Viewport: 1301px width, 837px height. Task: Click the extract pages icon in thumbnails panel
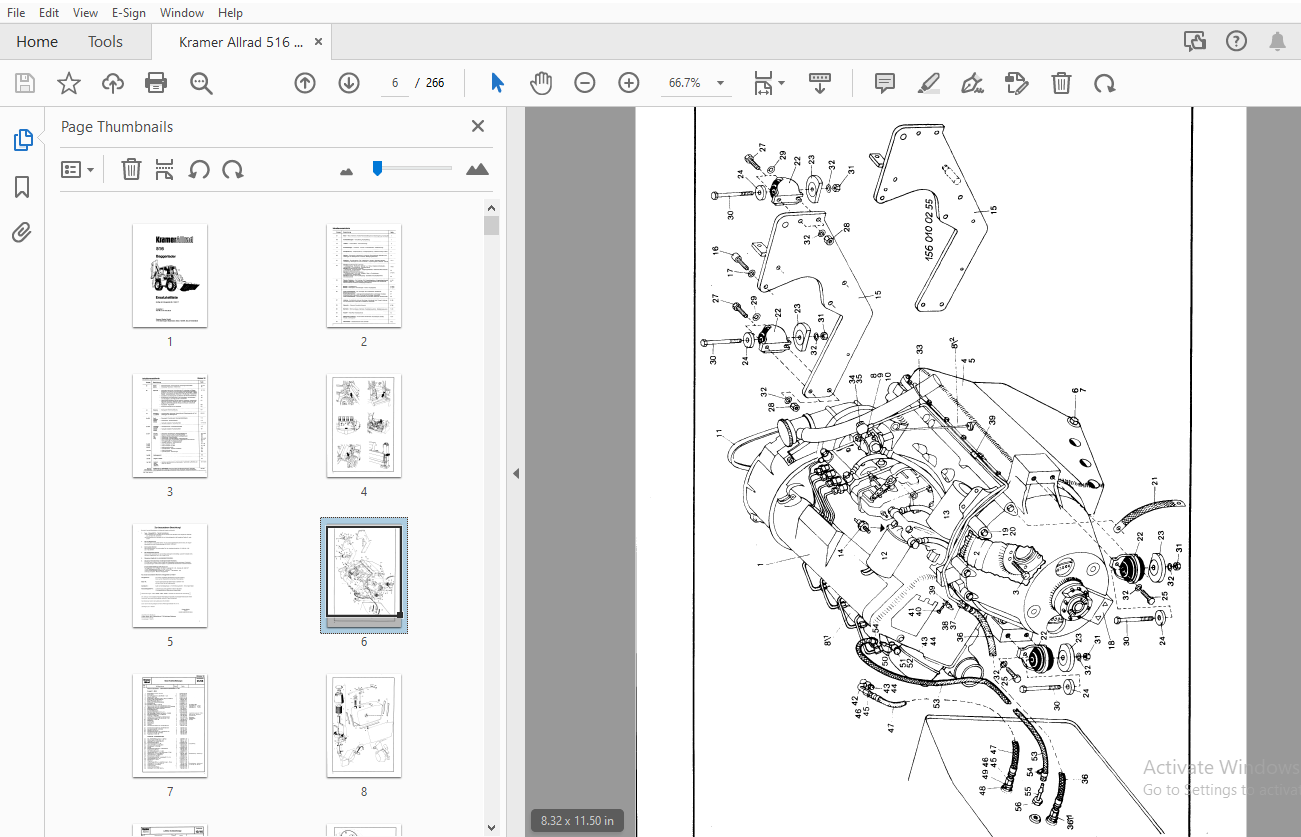tap(165, 169)
